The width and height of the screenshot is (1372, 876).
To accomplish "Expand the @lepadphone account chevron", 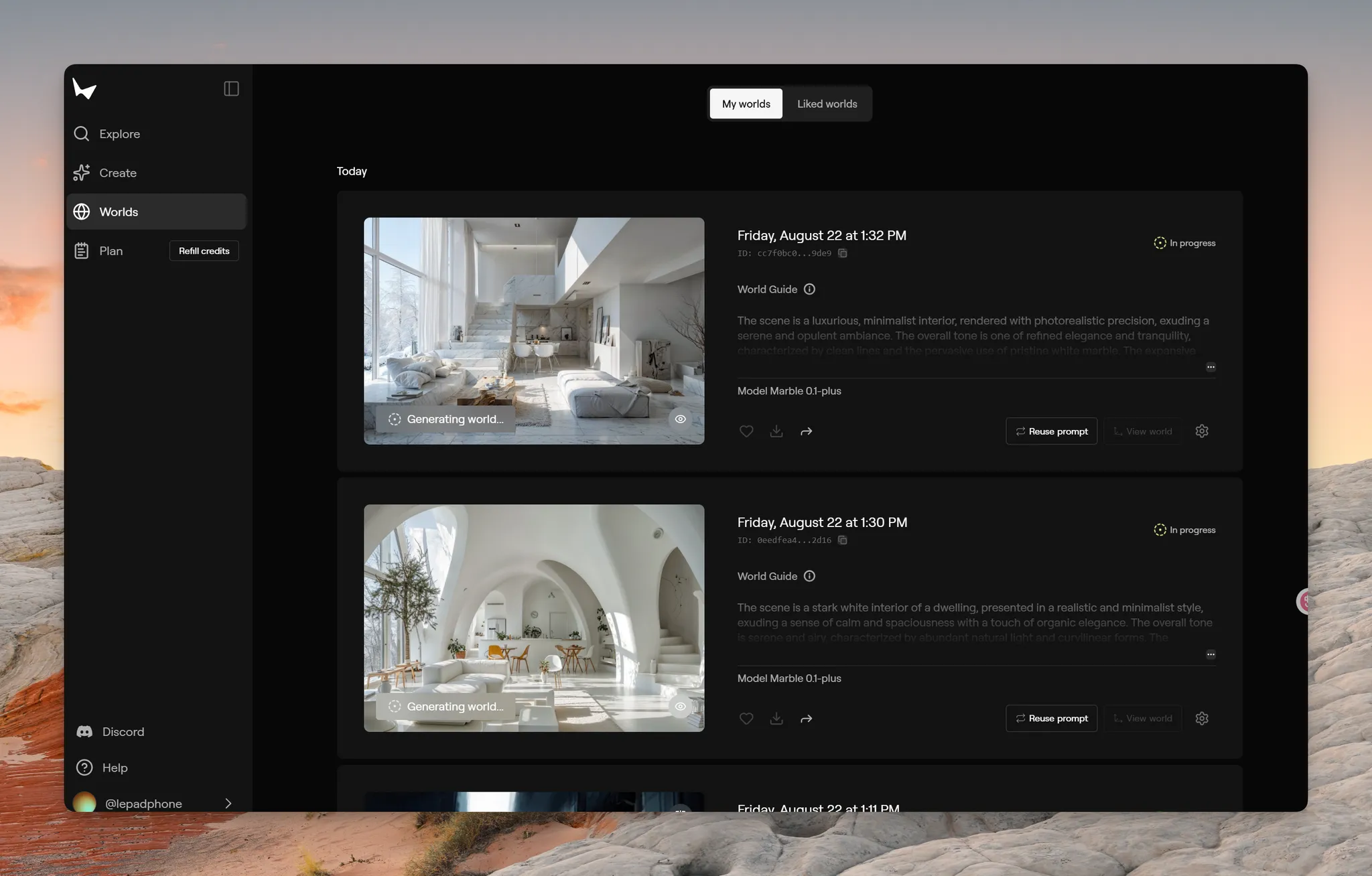I will (x=228, y=803).
